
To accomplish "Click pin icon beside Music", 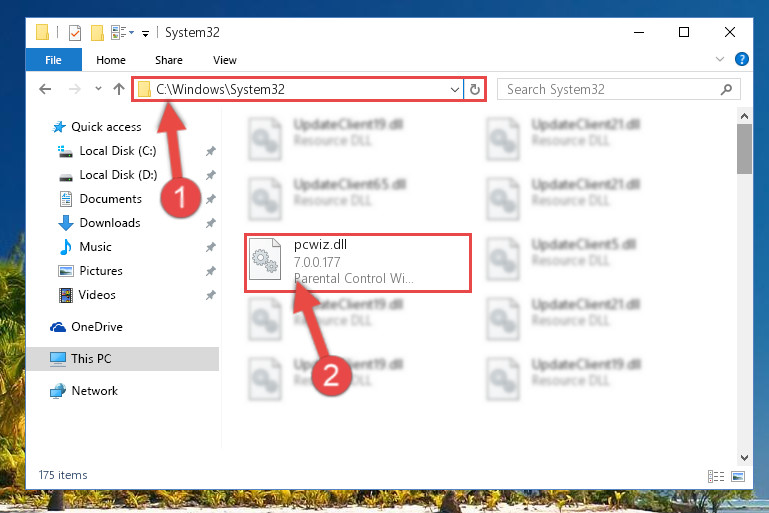I will (x=210, y=247).
